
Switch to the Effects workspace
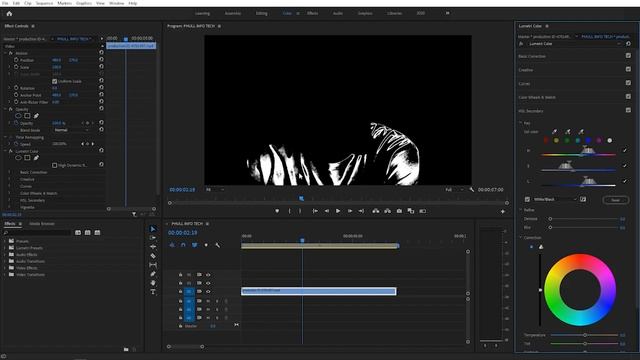313,13
